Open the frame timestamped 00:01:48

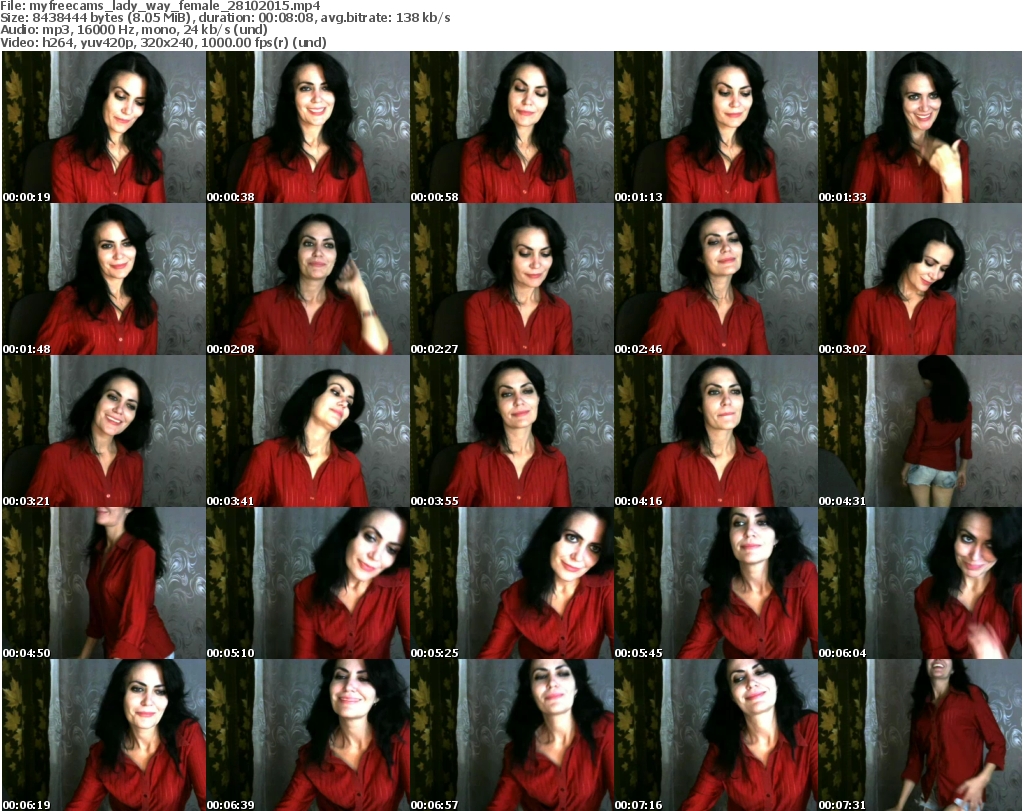(104, 279)
